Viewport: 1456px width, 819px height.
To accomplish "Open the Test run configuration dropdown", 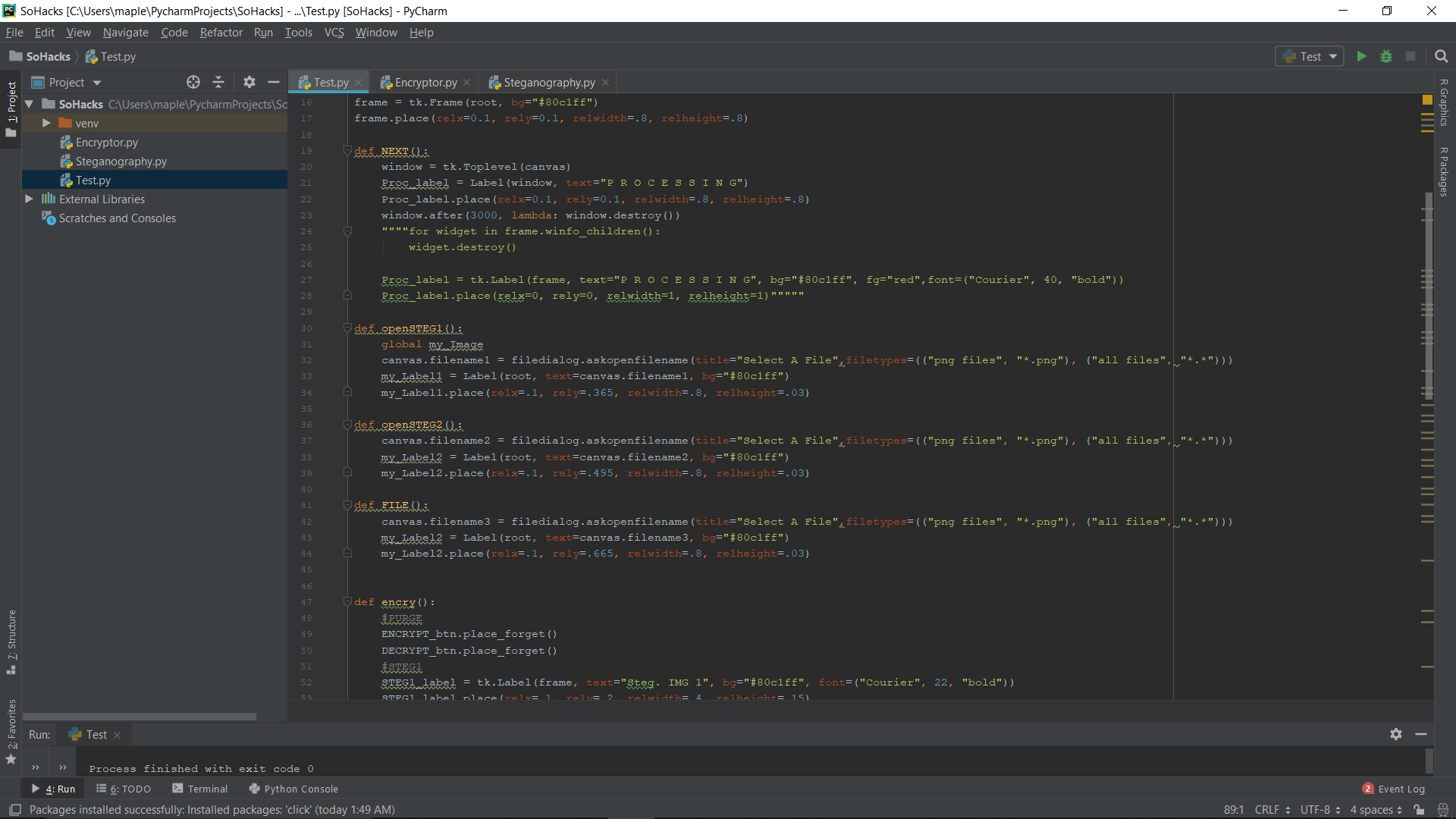I will tap(1310, 56).
